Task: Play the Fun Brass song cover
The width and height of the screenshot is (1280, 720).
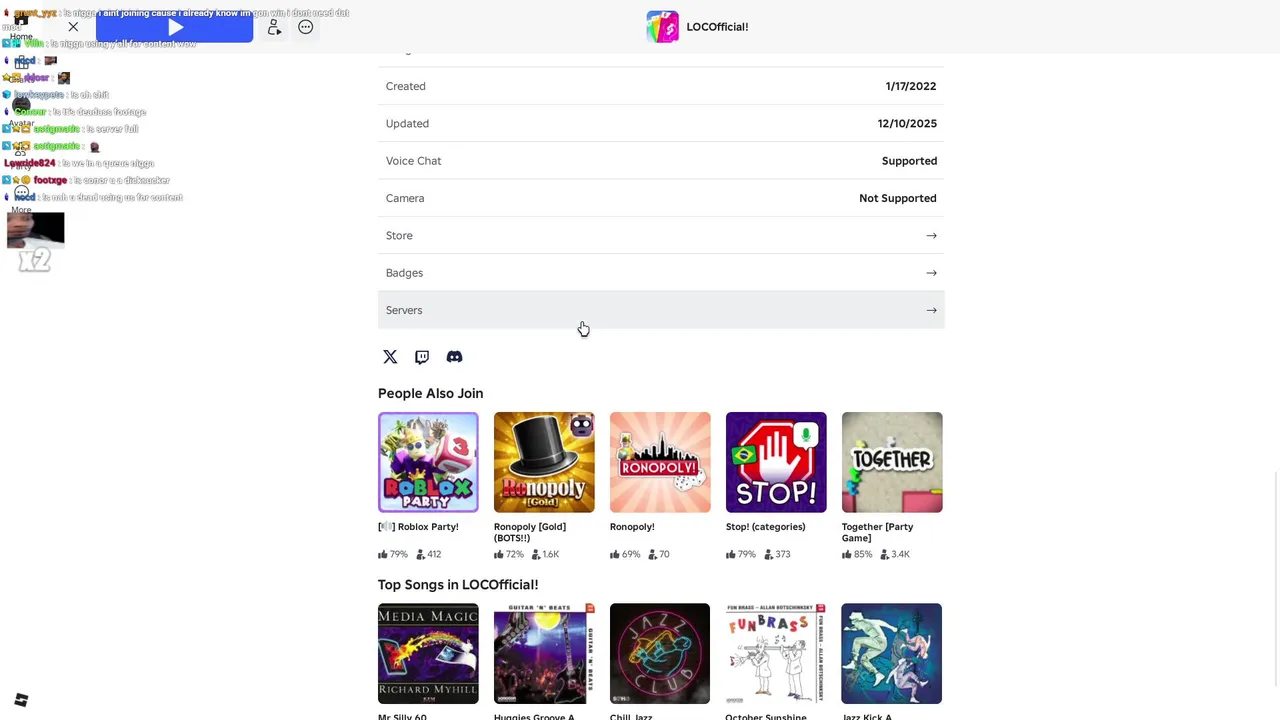Action: coord(776,653)
